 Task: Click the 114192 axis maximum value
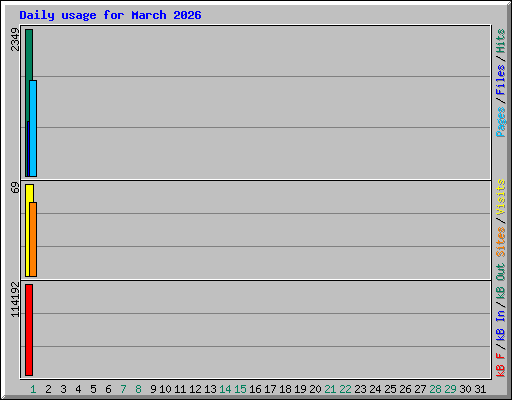(x=15, y=300)
